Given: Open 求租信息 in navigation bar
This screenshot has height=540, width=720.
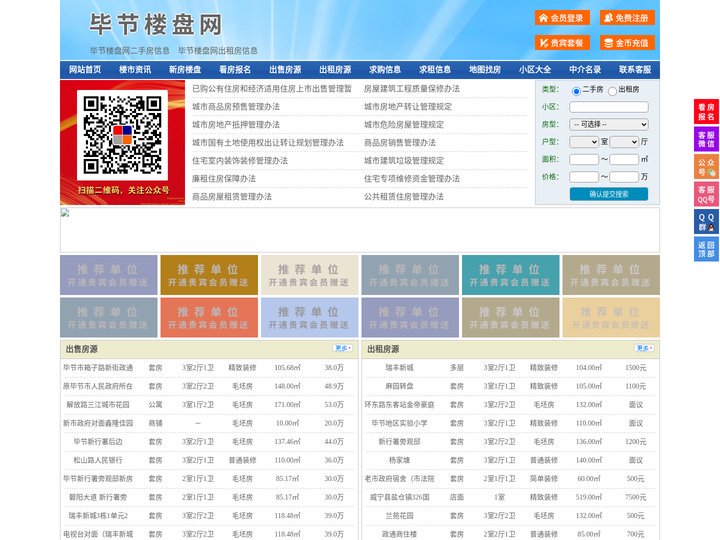Looking at the screenshot, I should 435,70.
